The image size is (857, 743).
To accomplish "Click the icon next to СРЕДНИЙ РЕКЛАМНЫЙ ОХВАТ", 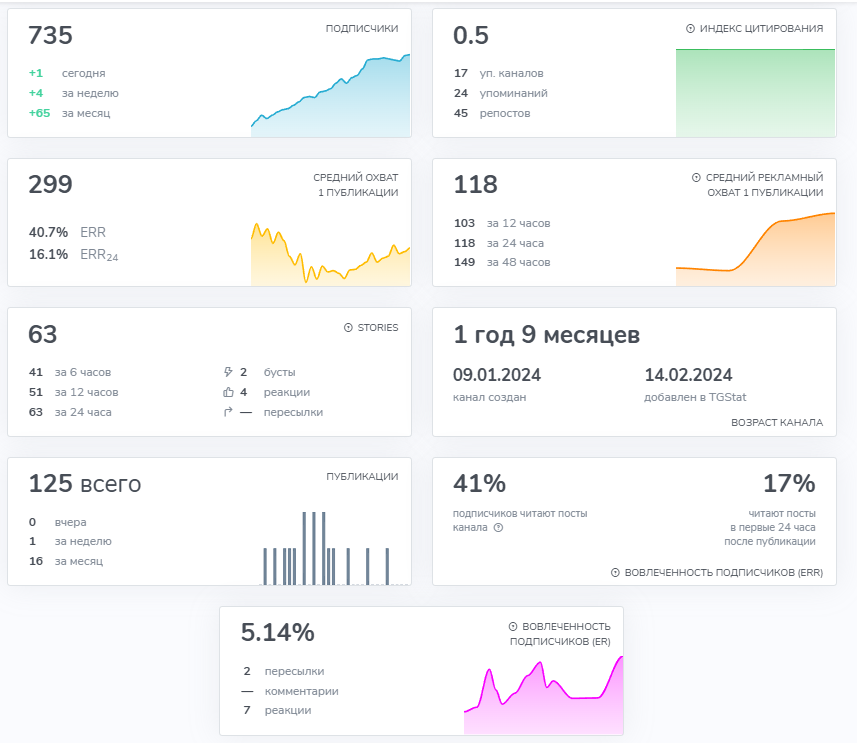I will pos(696,178).
